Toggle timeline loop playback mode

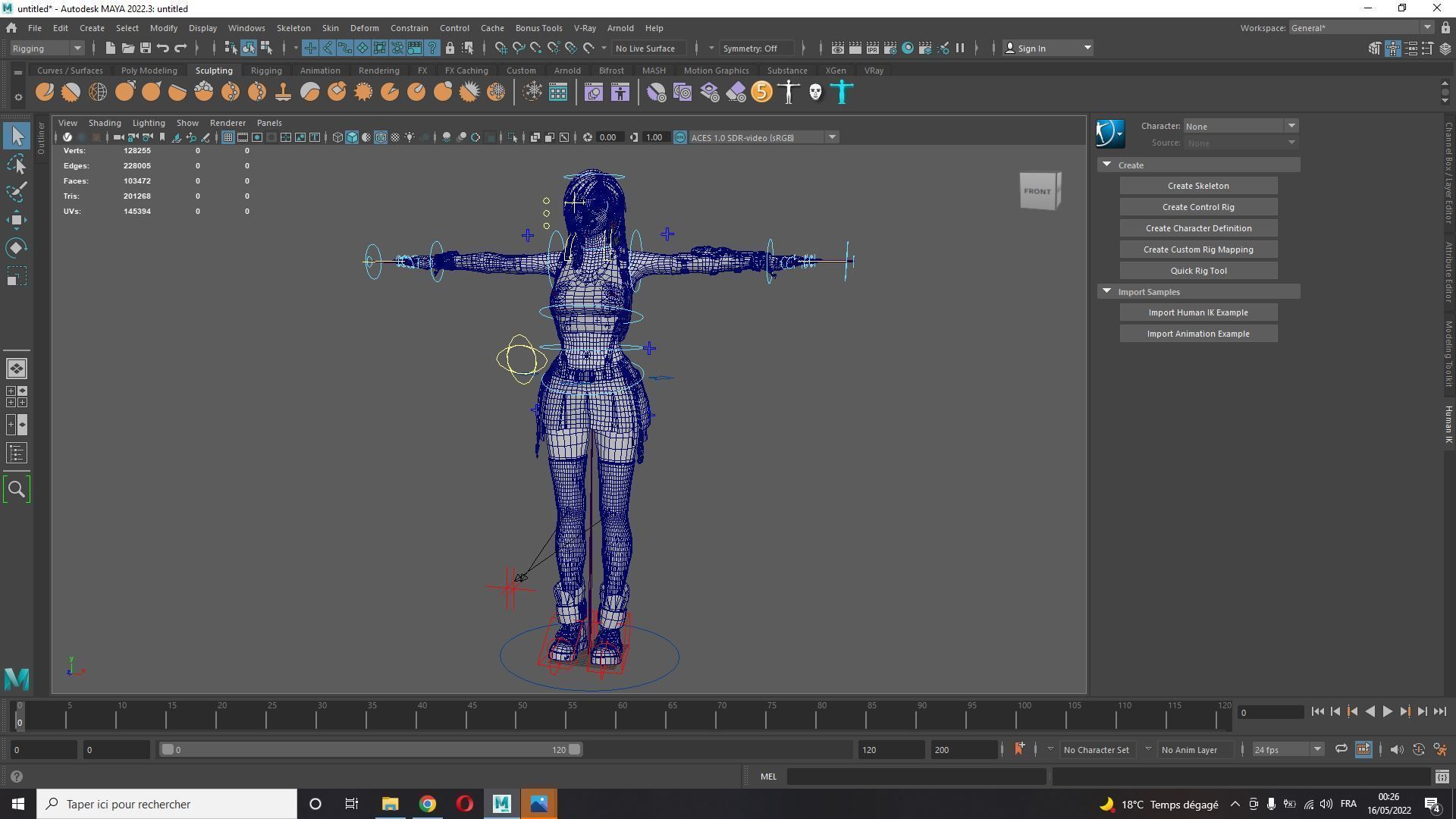tap(1341, 749)
